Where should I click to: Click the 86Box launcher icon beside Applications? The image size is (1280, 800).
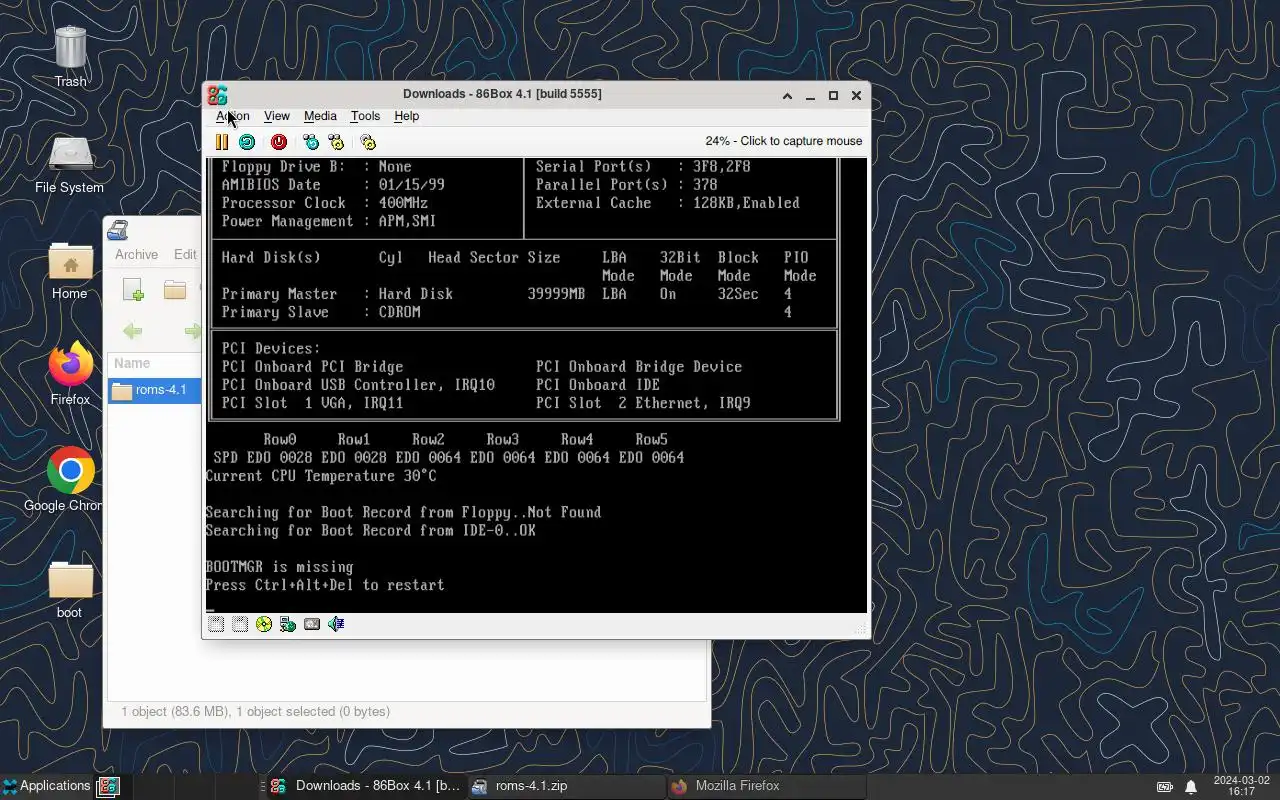coord(108,786)
